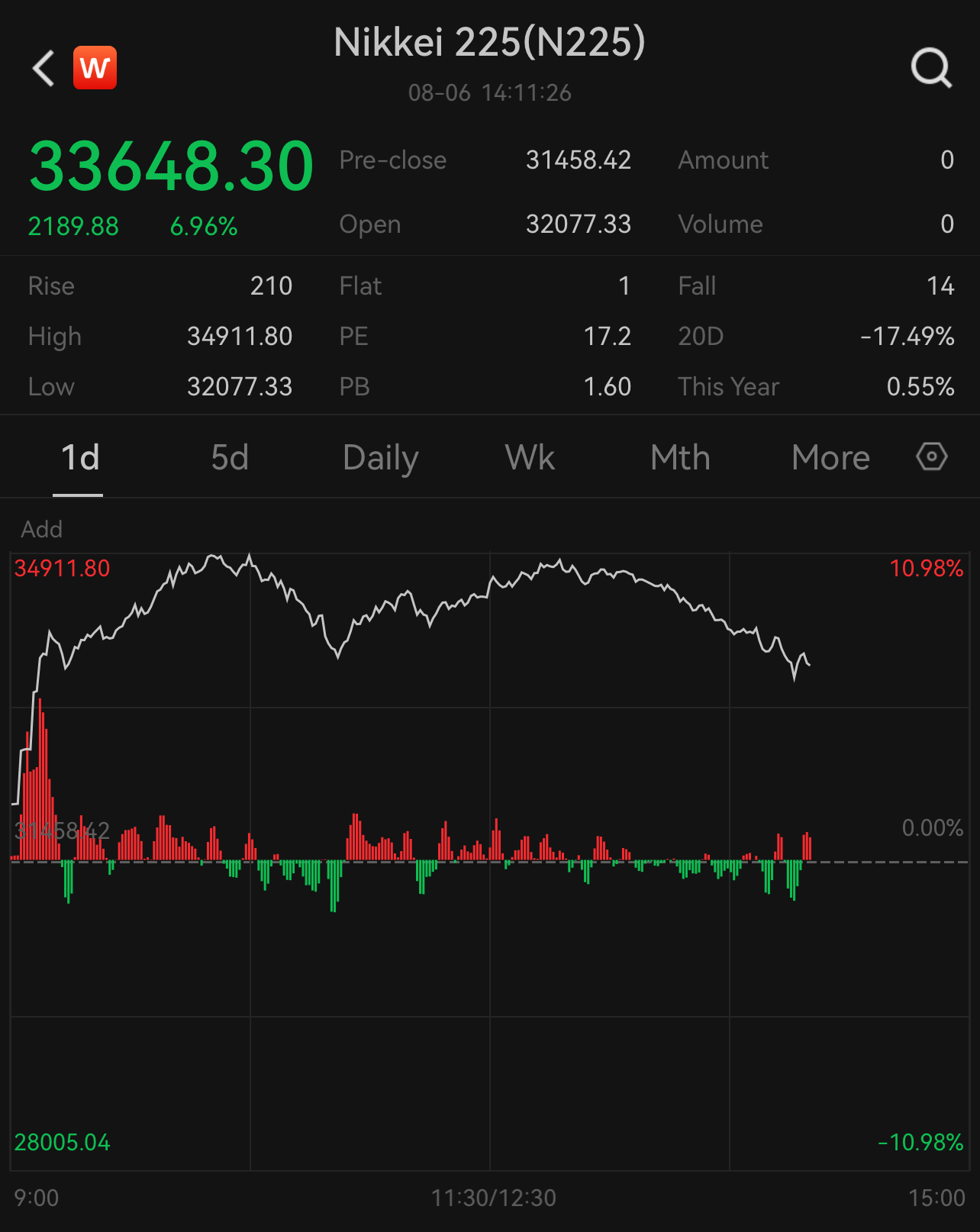The width and height of the screenshot is (980, 1232).
Task: Tap the Amount label
Action: pyautogui.click(x=724, y=160)
